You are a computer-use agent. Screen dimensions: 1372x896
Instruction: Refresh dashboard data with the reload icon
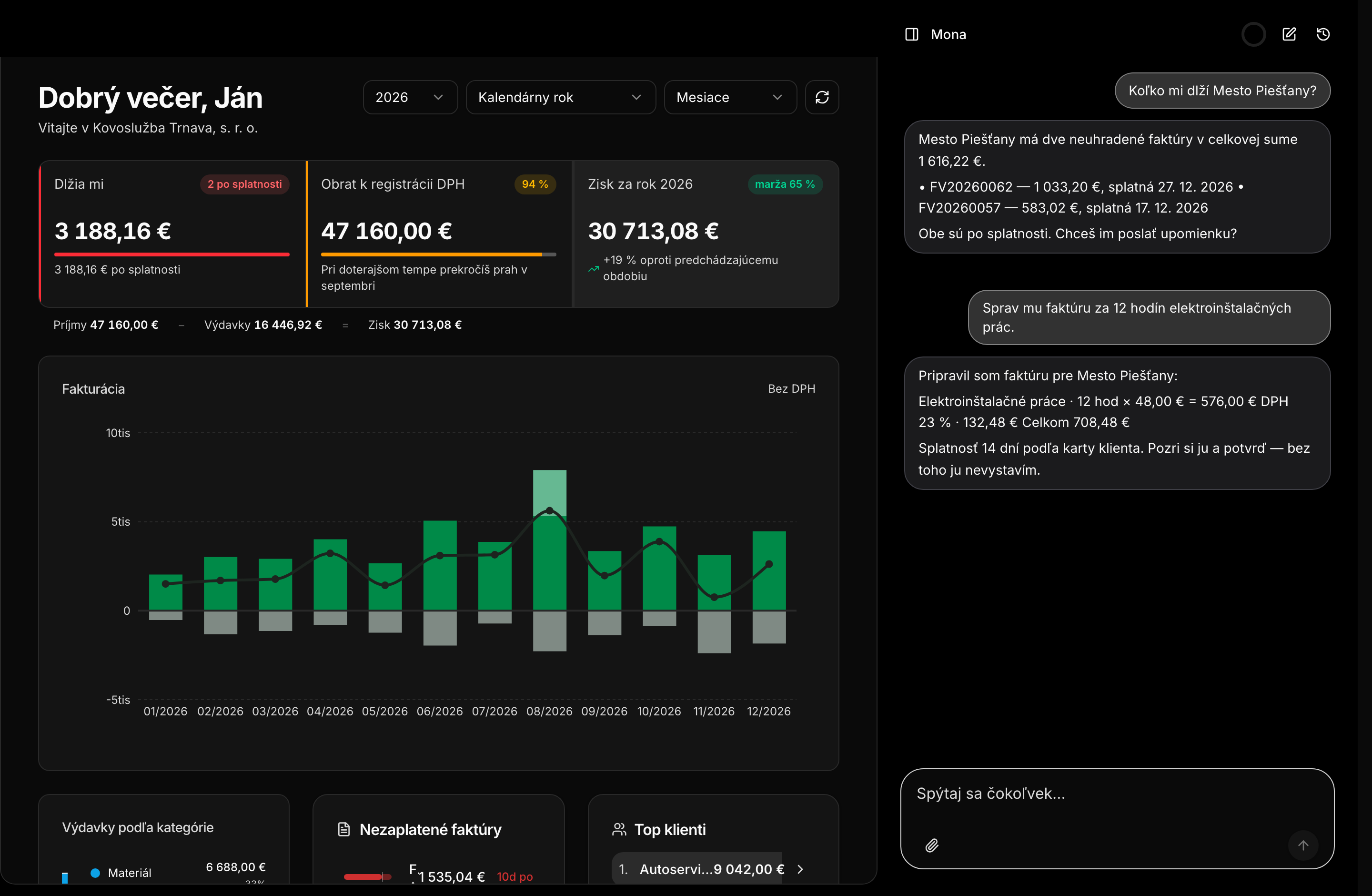point(821,97)
